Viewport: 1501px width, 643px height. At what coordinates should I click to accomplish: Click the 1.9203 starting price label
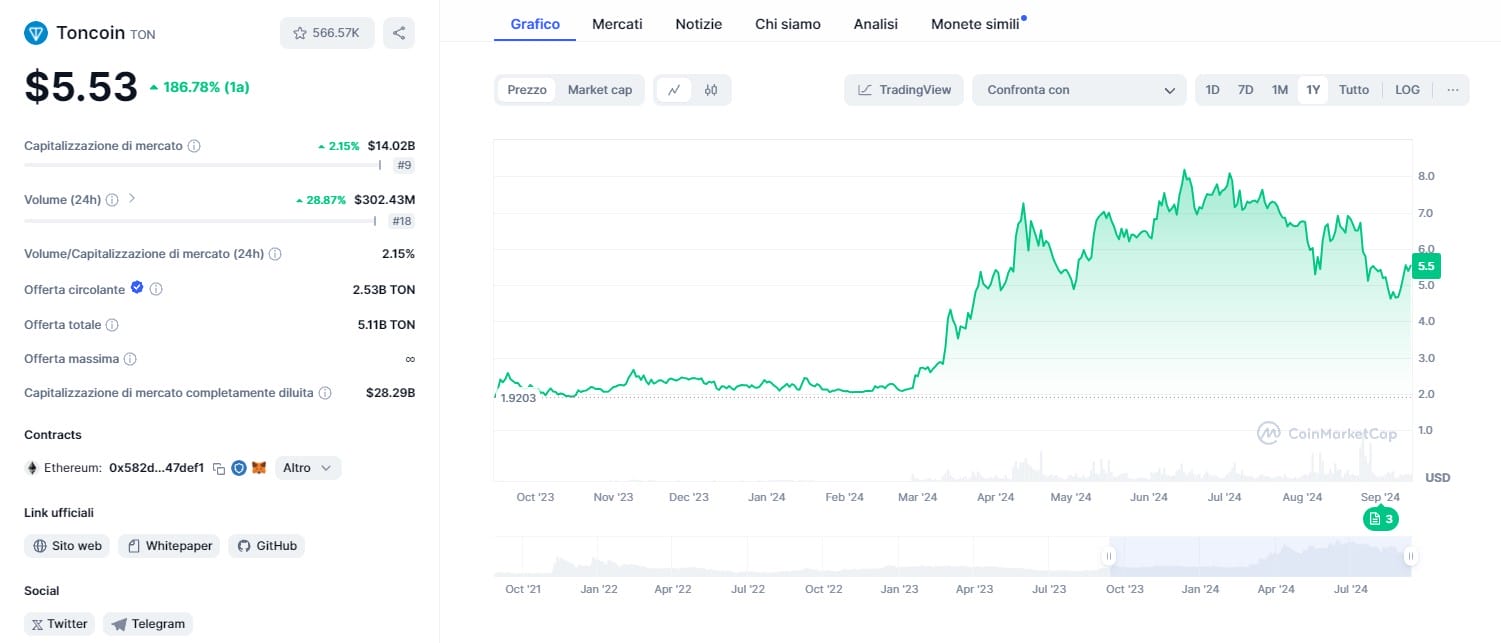coord(517,398)
